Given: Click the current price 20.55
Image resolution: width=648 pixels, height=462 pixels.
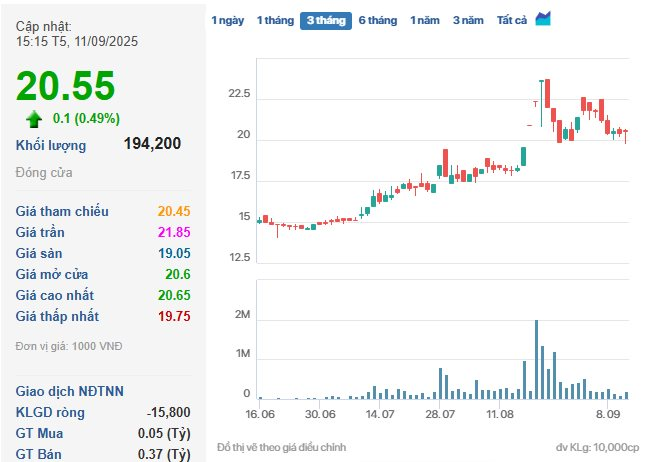Looking at the screenshot, I should pos(66,87).
